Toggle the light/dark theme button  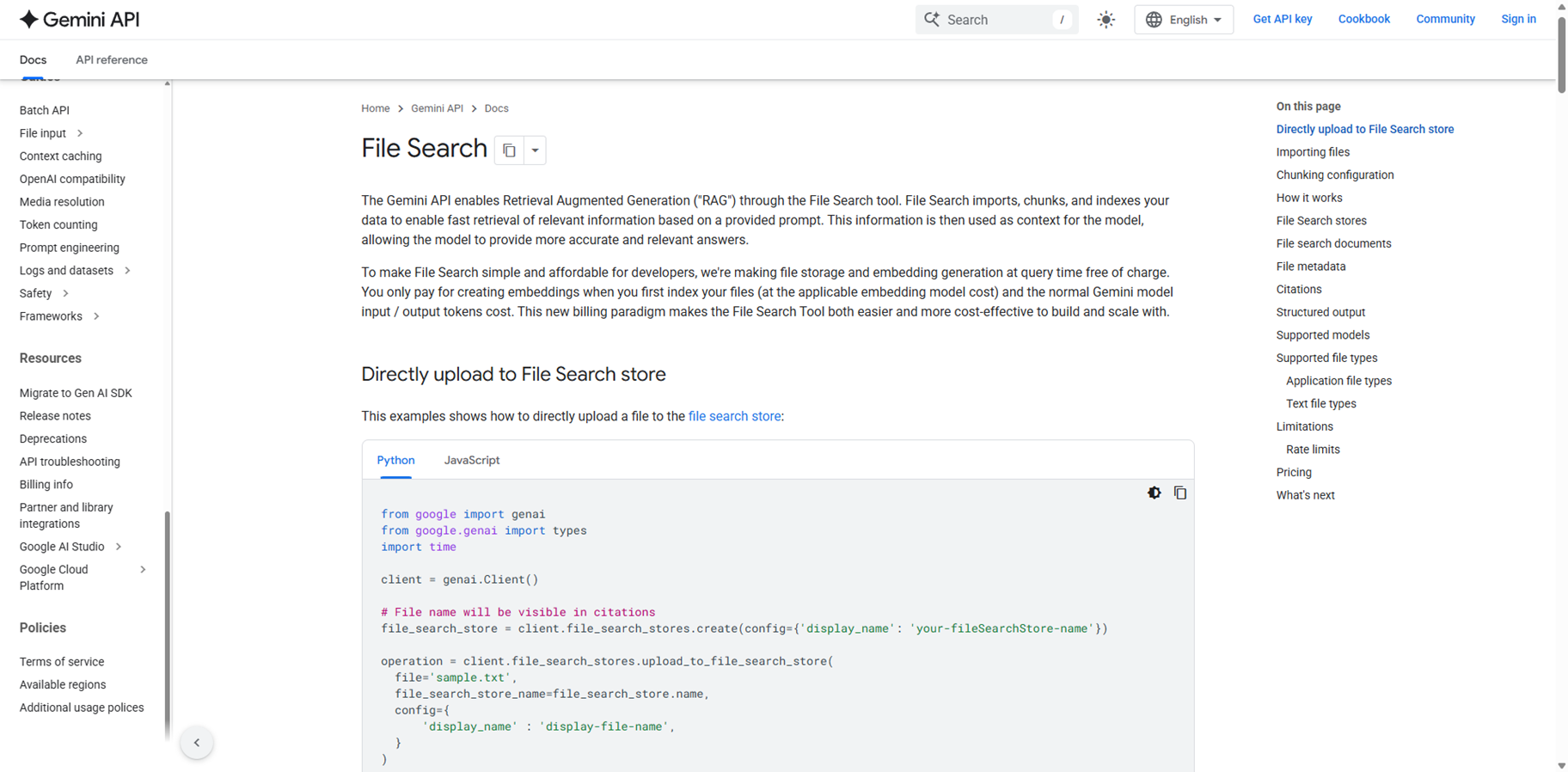(1106, 20)
